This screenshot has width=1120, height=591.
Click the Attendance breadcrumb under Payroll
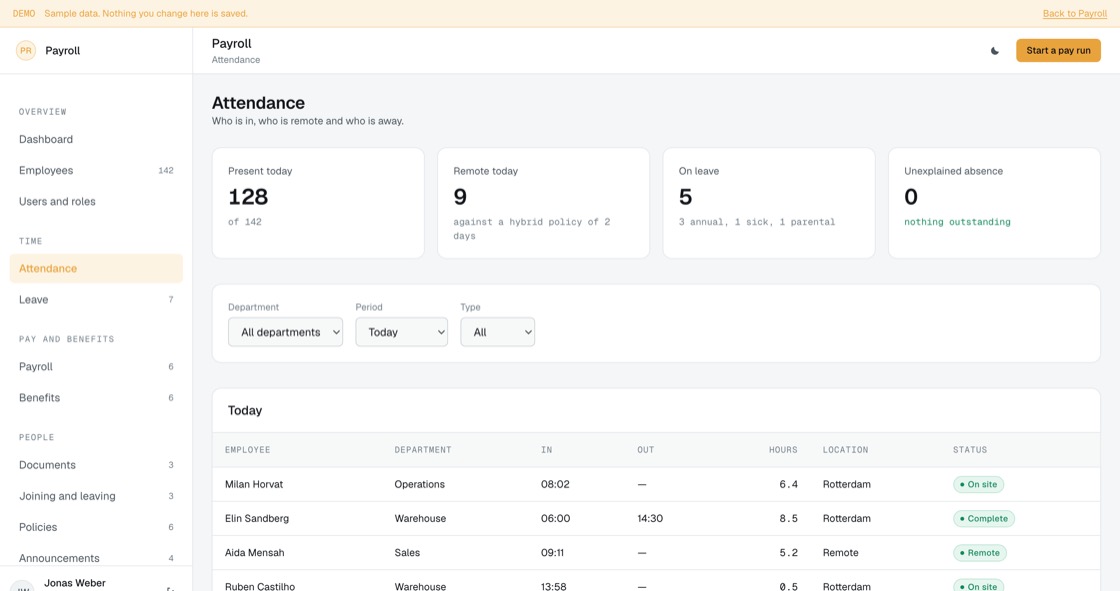[236, 60]
